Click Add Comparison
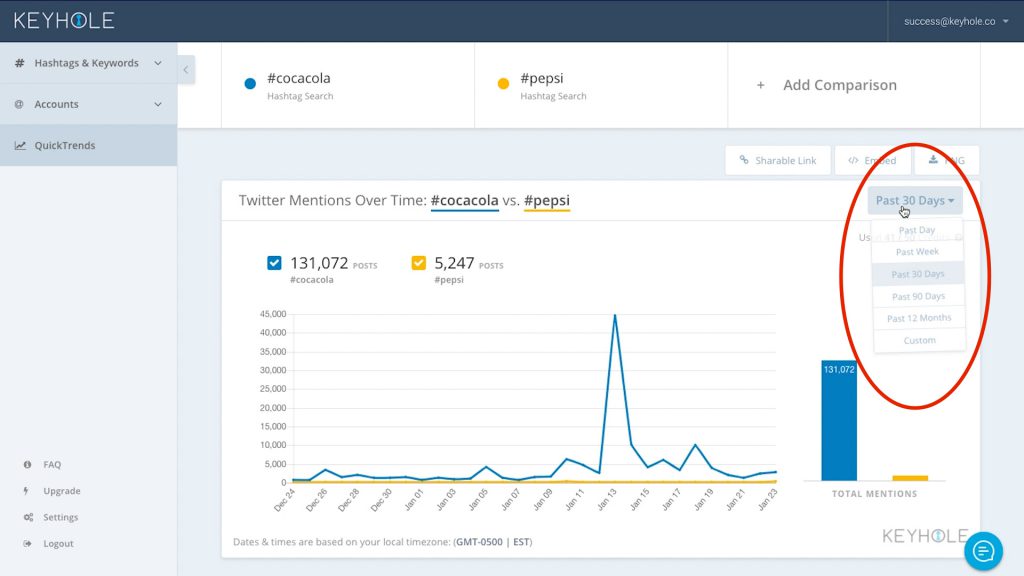The image size is (1024, 576). tap(854, 85)
